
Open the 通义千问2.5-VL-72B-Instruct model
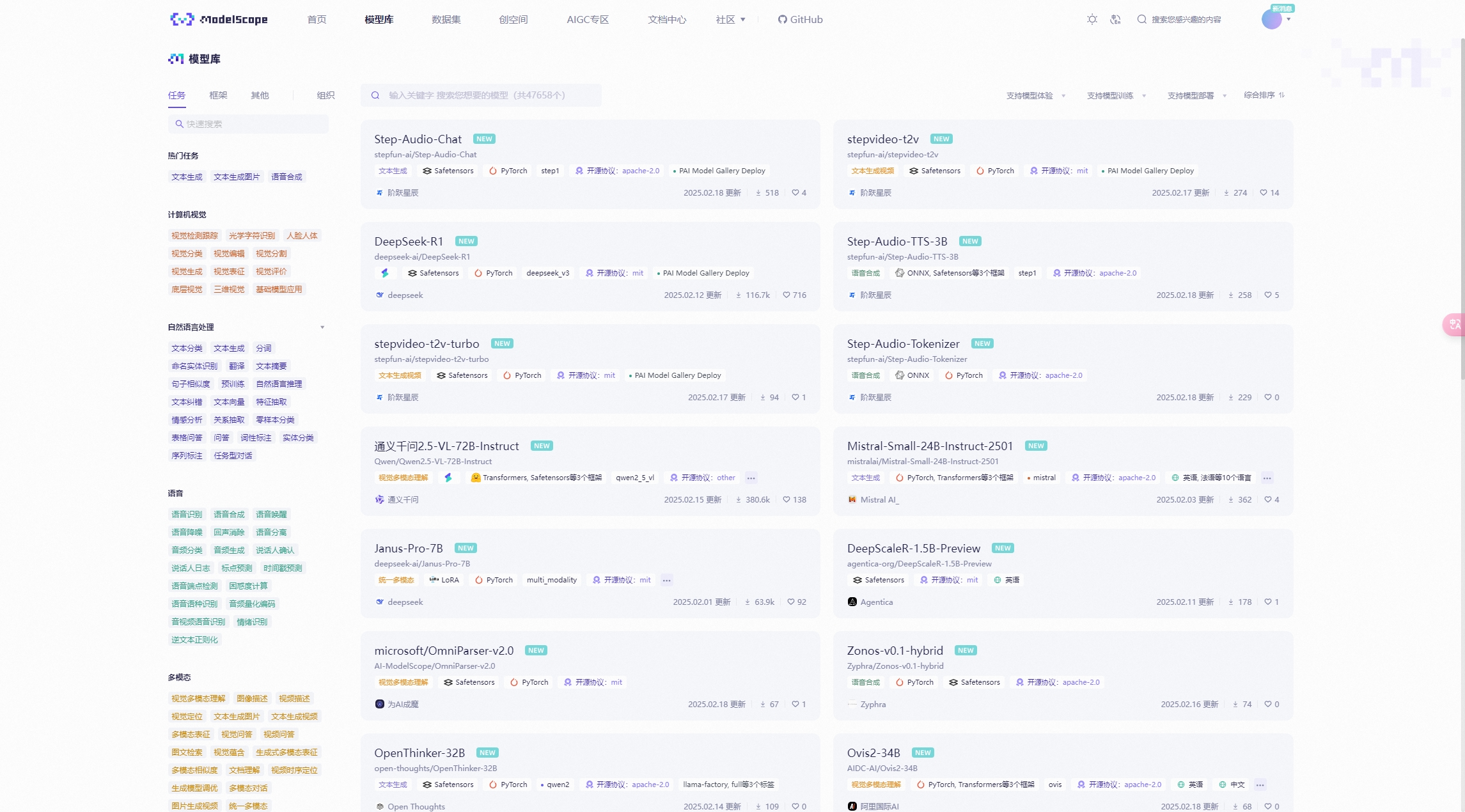[446, 446]
